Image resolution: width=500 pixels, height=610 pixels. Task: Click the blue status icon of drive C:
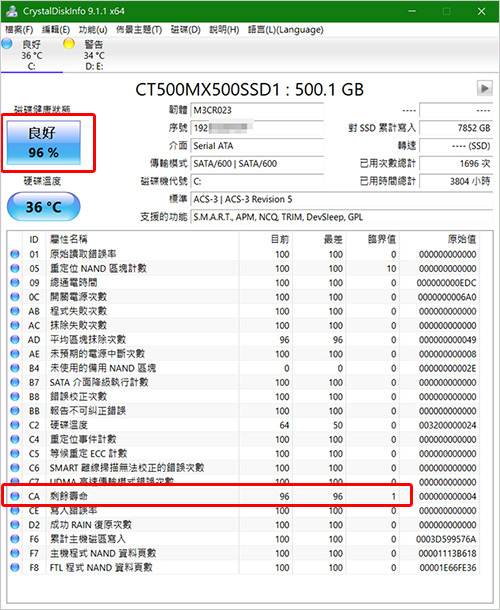(x=7, y=44)
